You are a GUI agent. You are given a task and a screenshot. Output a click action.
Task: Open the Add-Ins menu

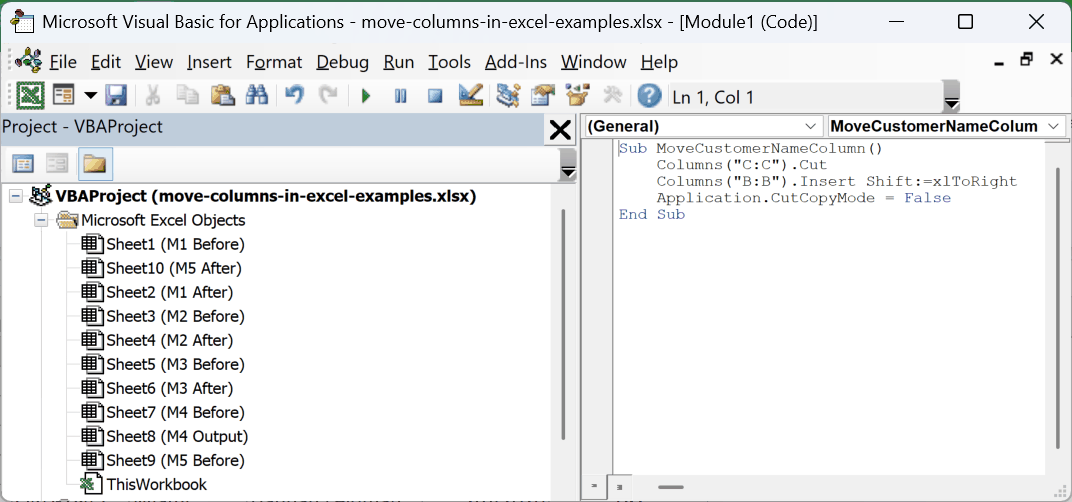516,62
